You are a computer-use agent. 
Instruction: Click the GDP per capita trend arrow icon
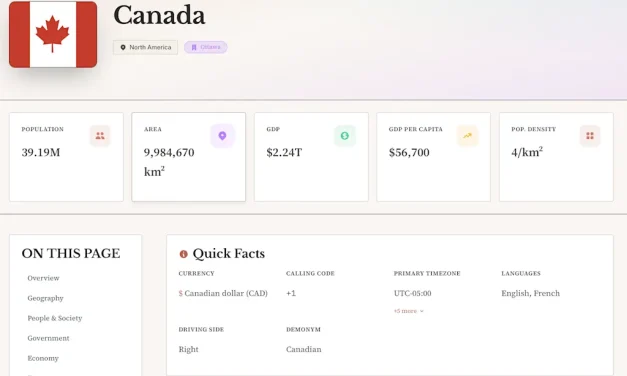pos(467,136)
